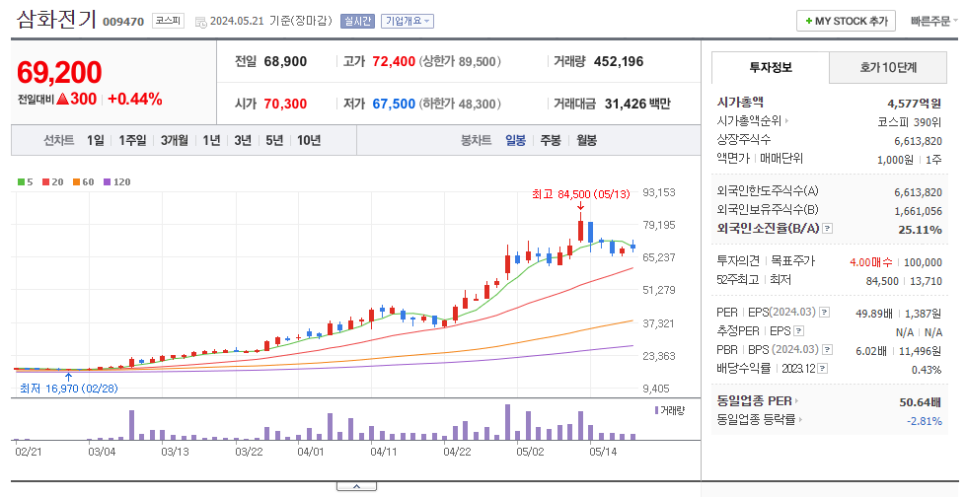Screen dimensions: 966x497
Task: Select the 1년 line chart period
Action: click(x=211, y=140)
